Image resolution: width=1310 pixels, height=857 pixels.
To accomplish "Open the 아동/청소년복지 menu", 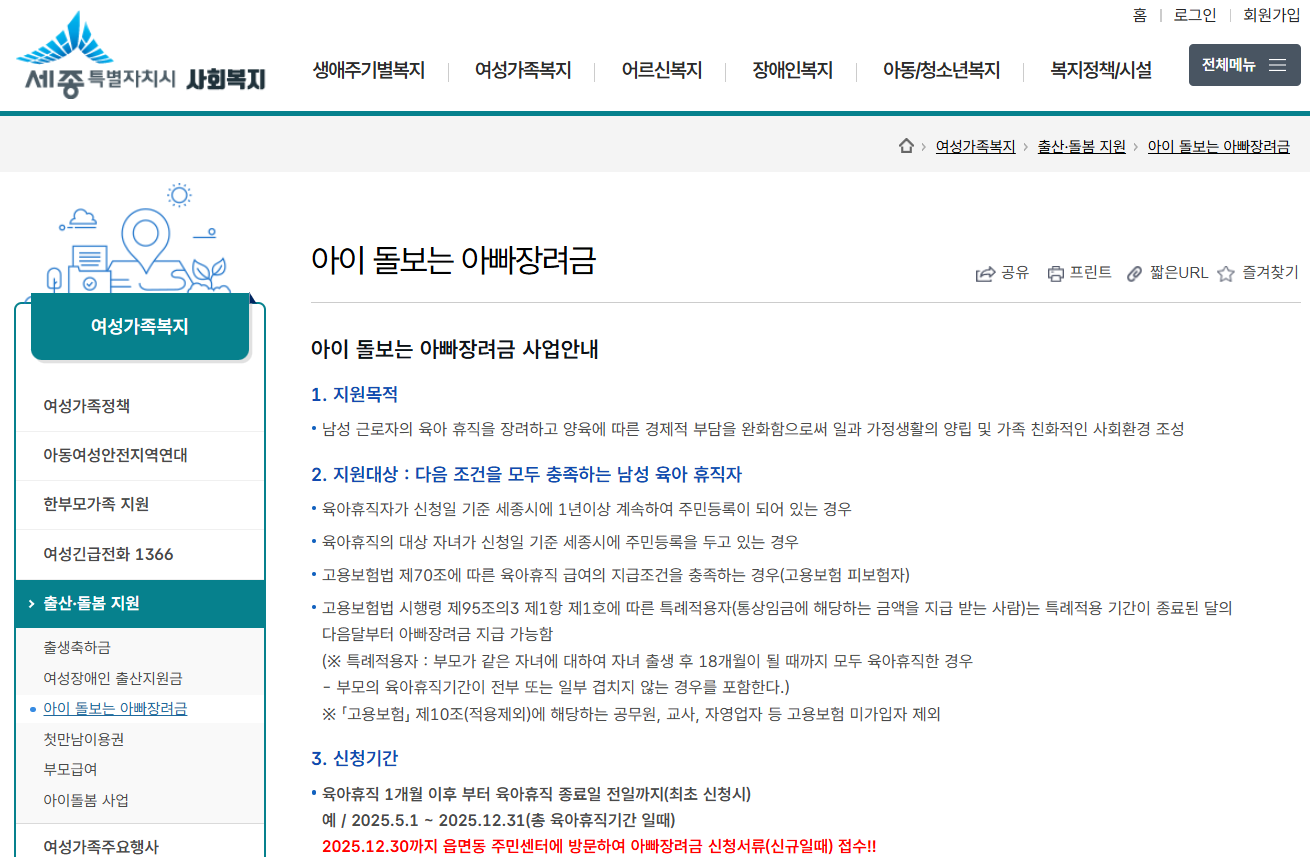I will point(940,70).
